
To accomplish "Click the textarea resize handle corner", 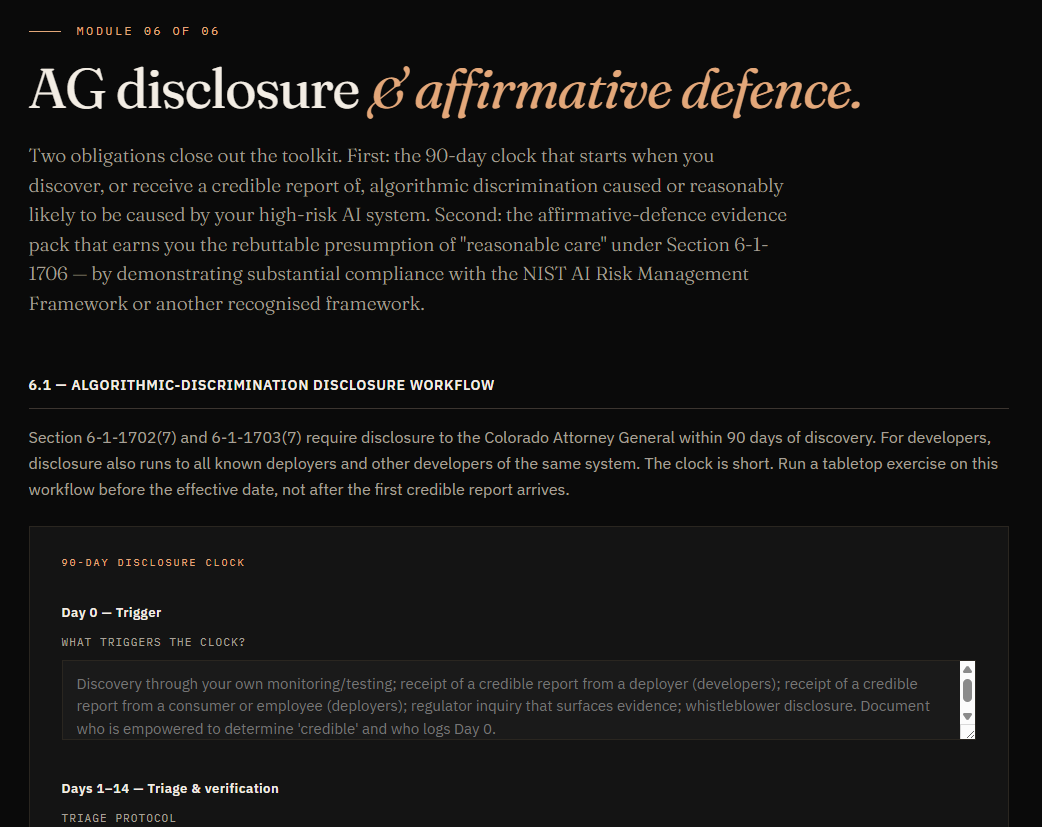I will (970, 733).
